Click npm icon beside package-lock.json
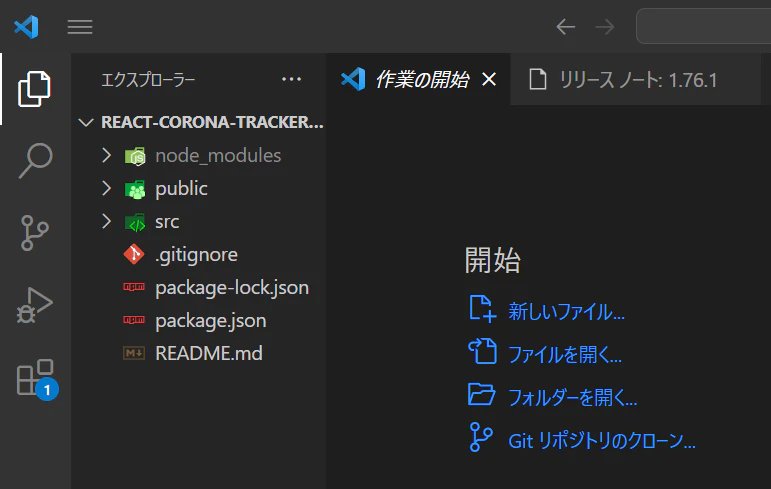 click(134, 287)
